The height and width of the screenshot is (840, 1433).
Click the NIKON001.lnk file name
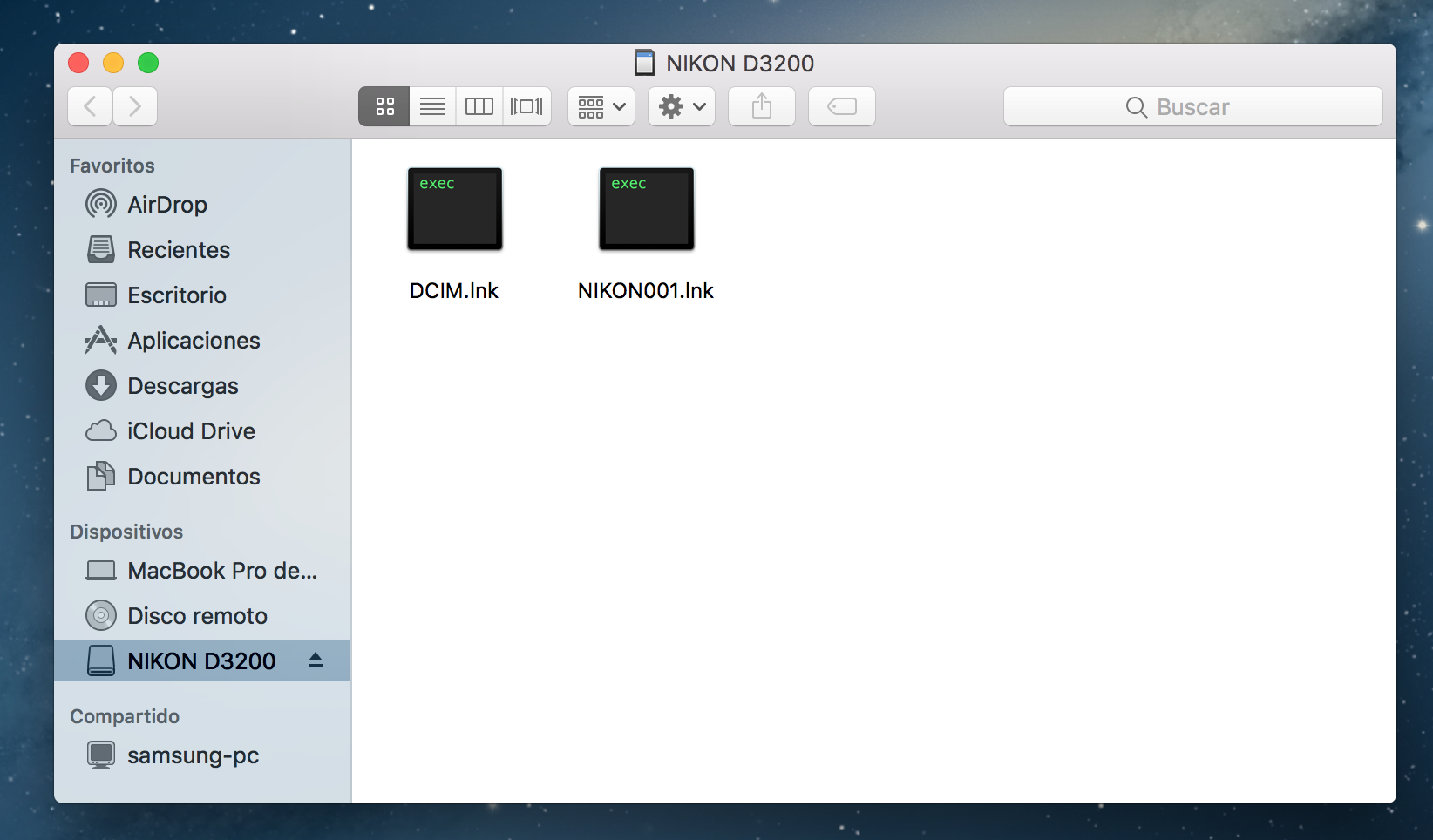[x=646, y=291]
